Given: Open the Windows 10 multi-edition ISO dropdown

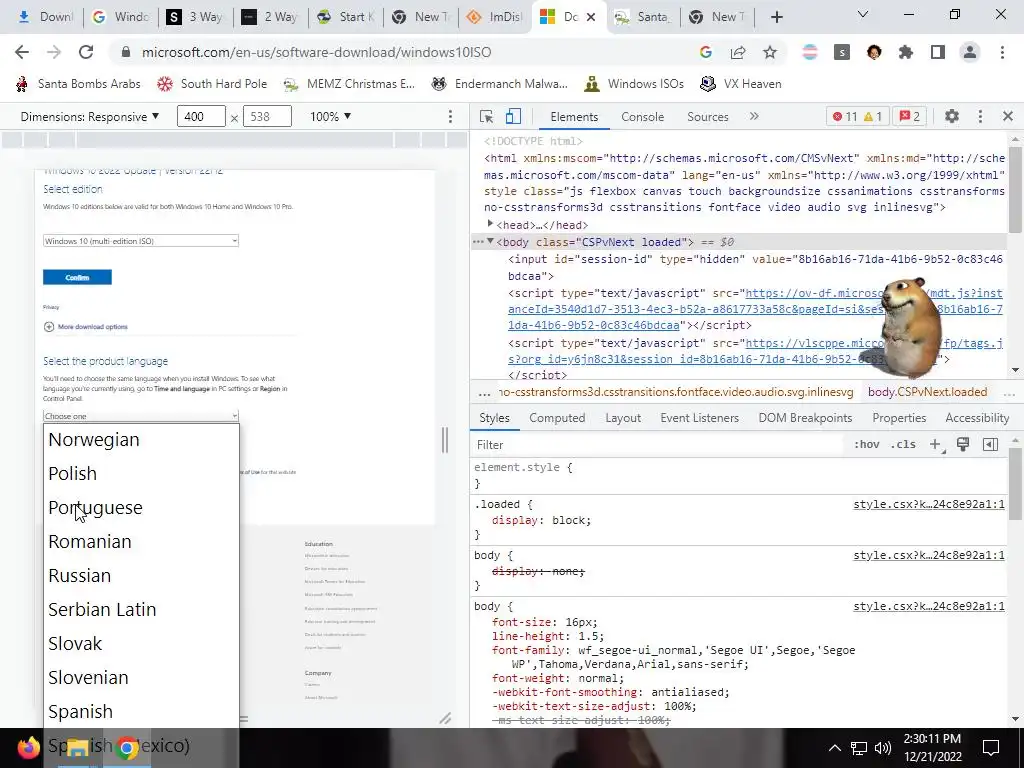Looking at the screenshot, I should coord(140,241).
